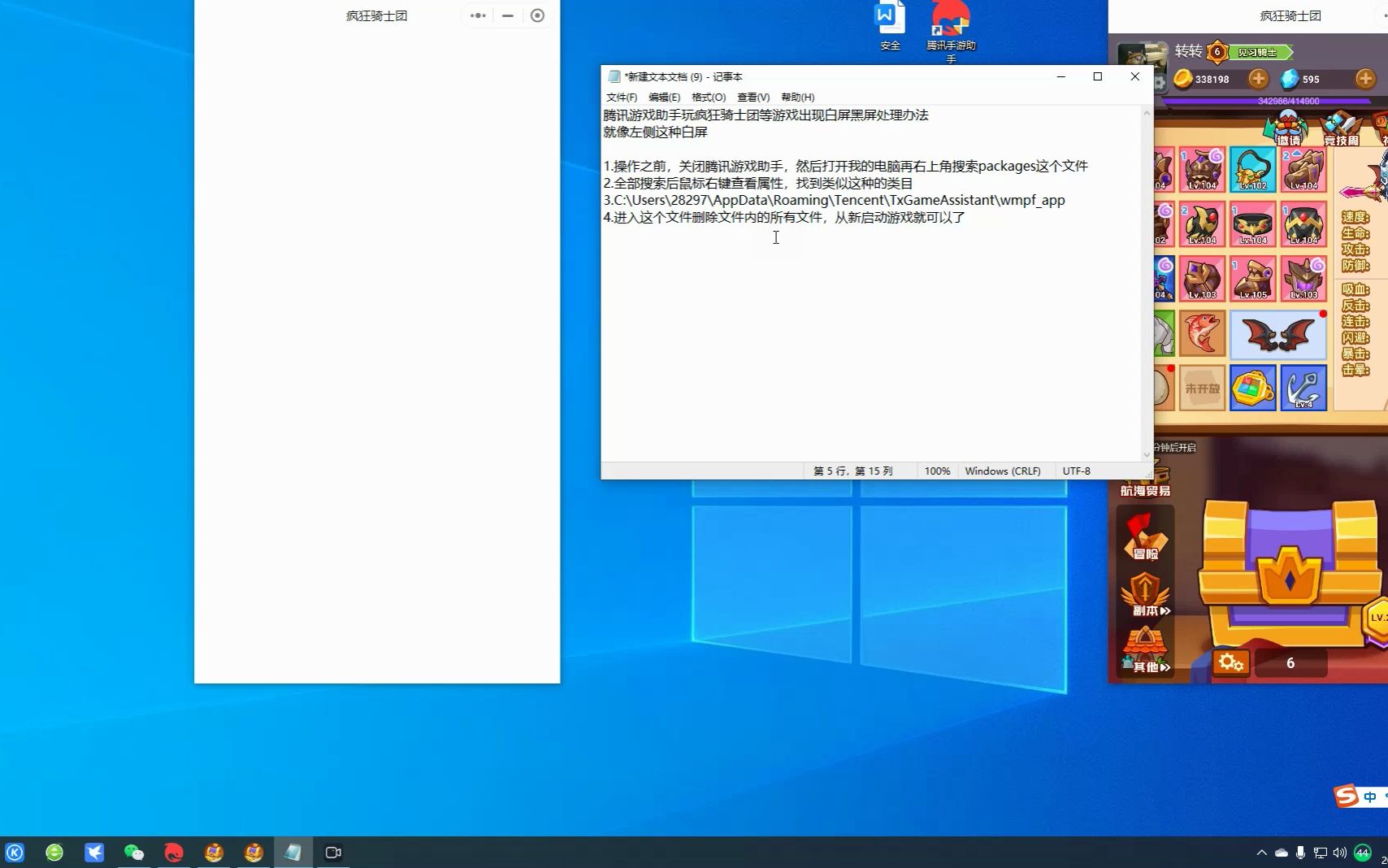Click the 见习骑士 rank badge
The height and width of the screenshot is (868, 1388).
click(1259, 52)
